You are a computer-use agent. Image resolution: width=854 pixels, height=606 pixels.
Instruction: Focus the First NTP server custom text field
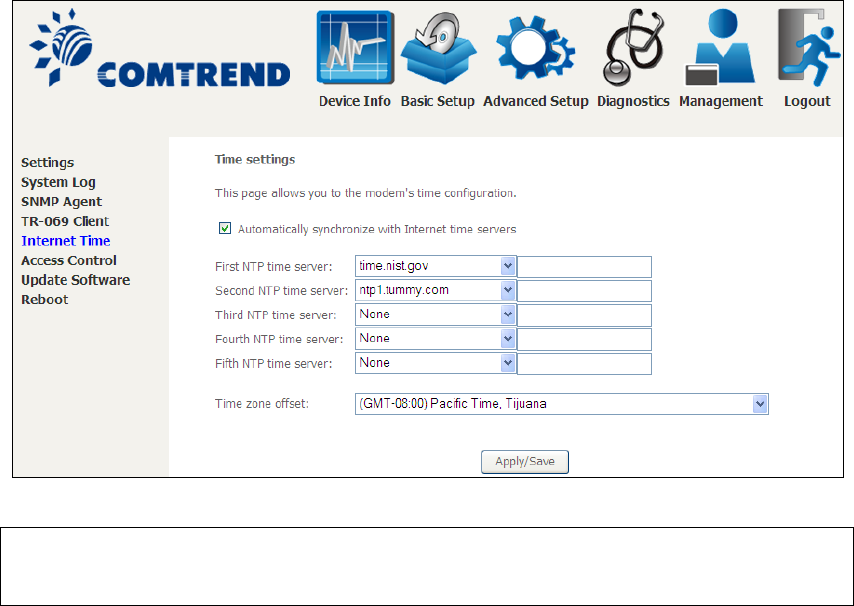tap(584, 267)
